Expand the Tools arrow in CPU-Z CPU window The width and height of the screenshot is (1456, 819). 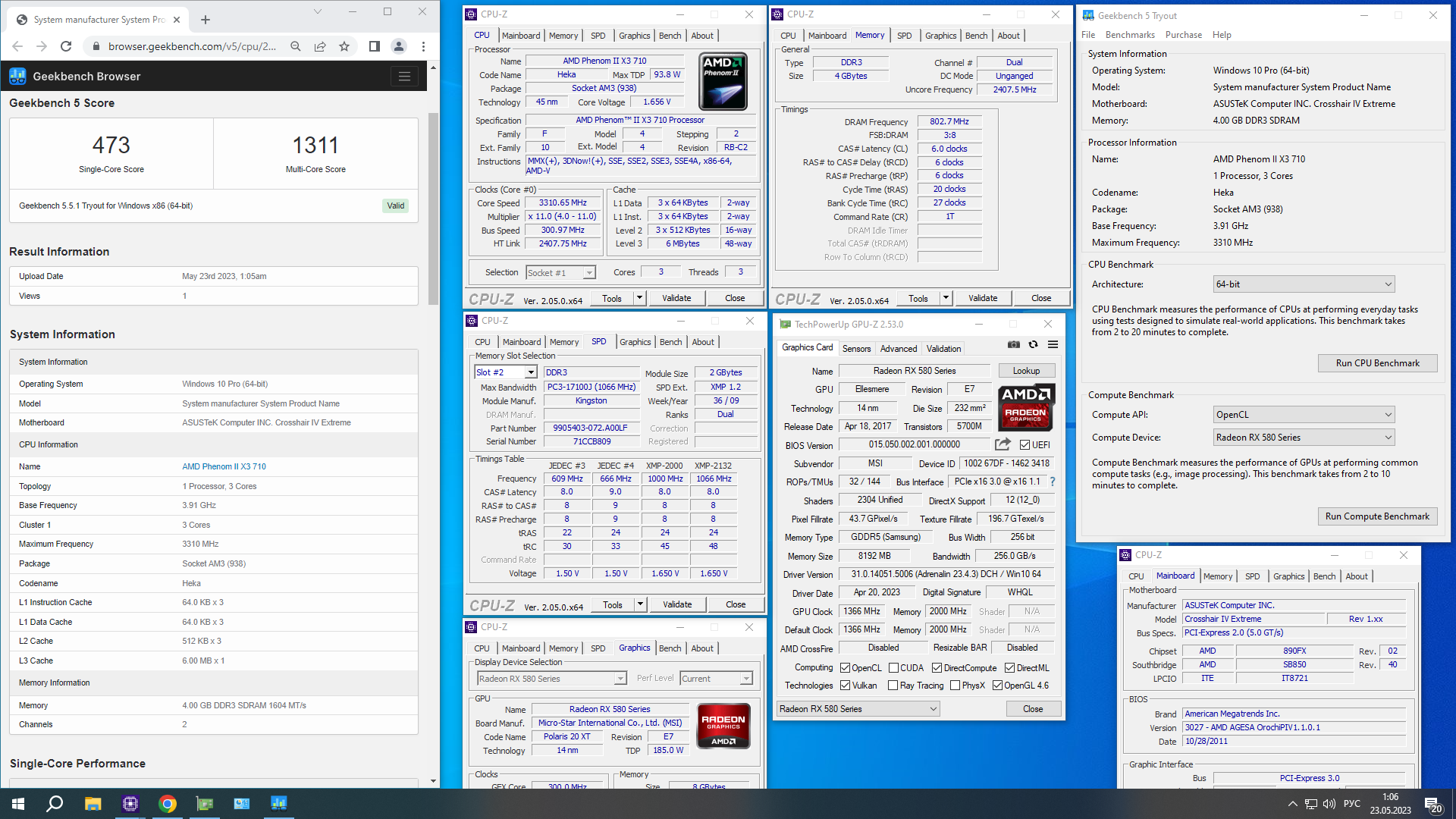tap(639, 298)
